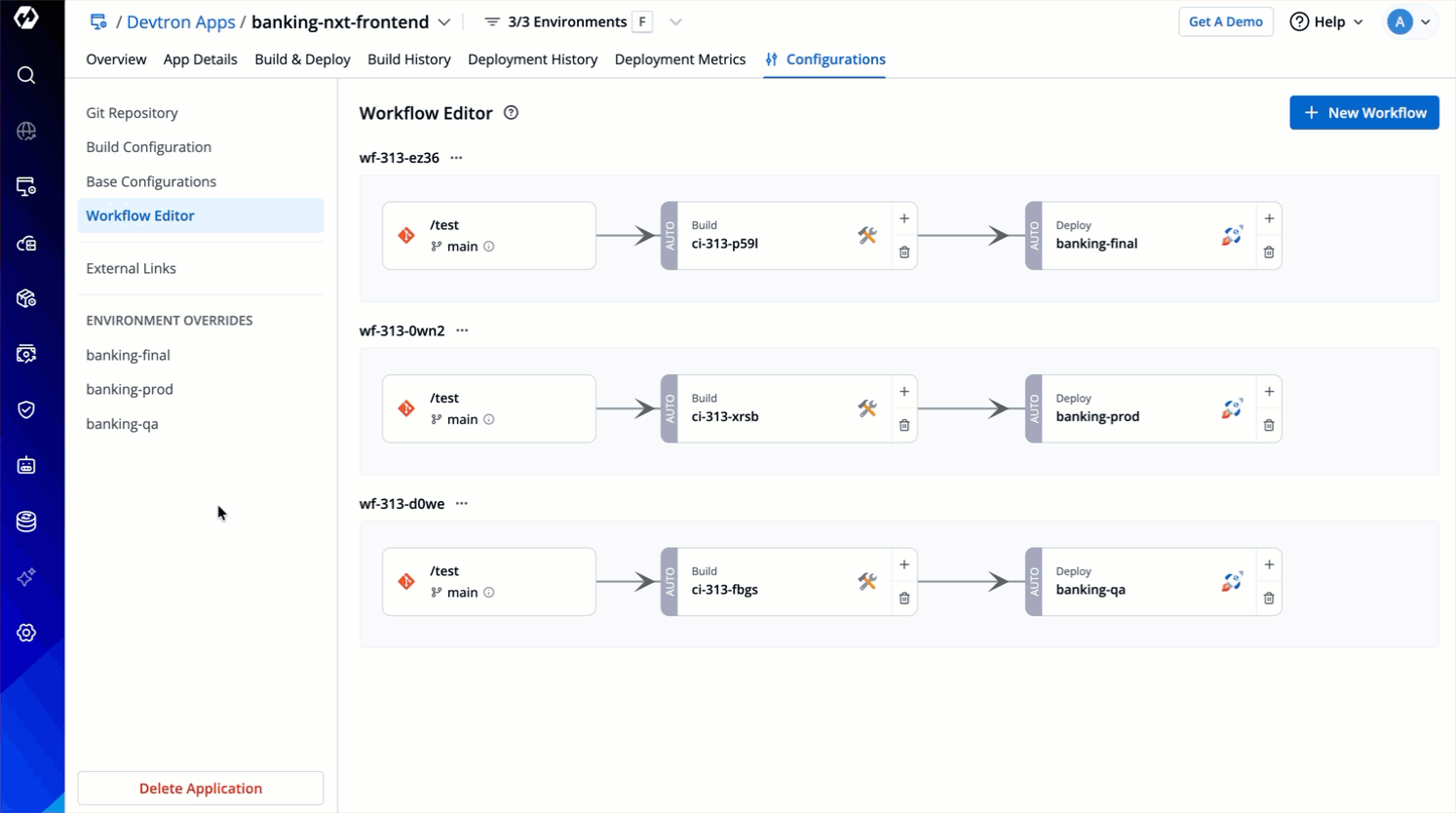Open the global settings gear icon
The height and width of the screenshot is (813, 1456).
(26, 633)
